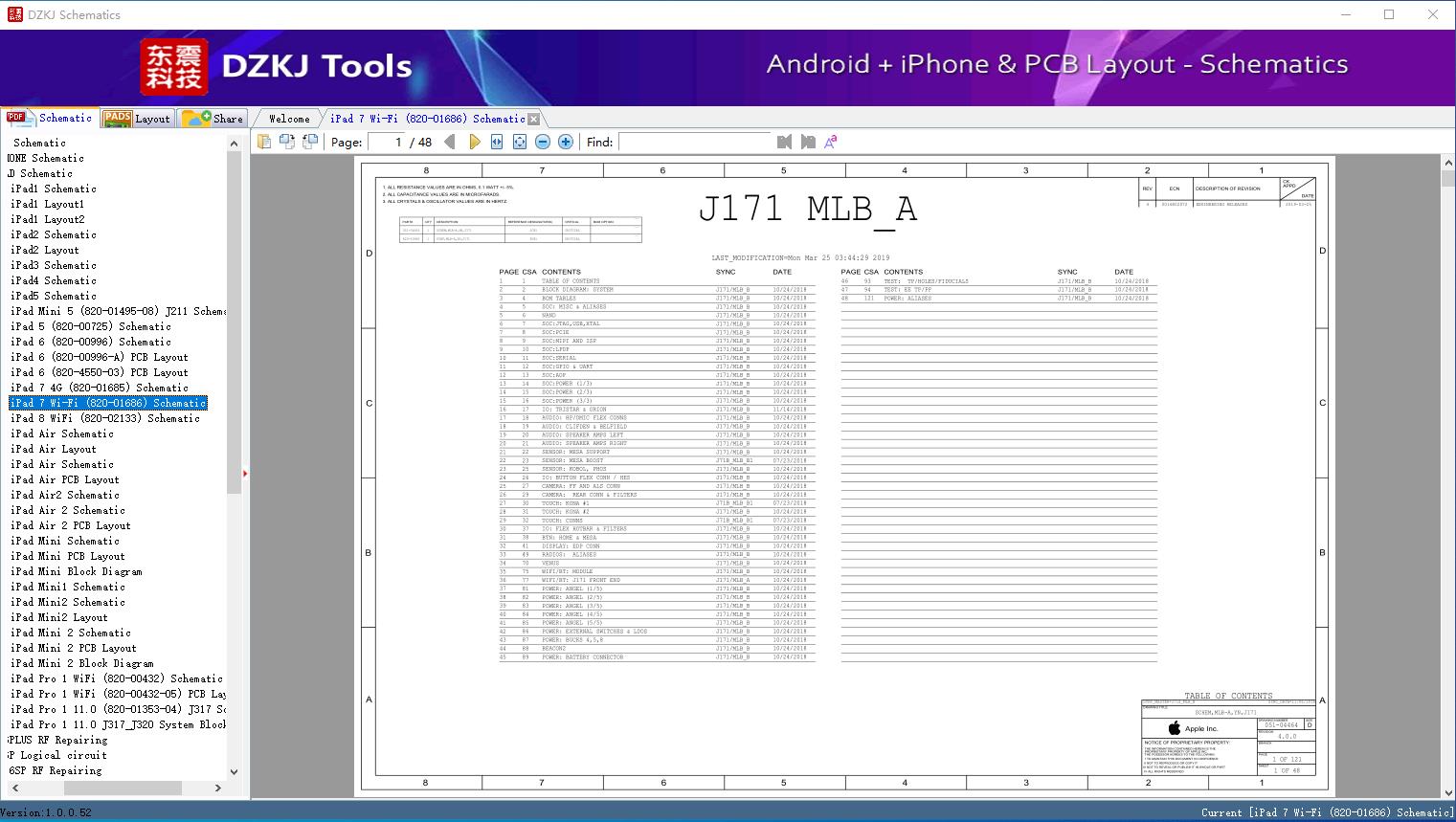The image size is (1456, 822).
Task: Fit the page to width
Action: 497,142
